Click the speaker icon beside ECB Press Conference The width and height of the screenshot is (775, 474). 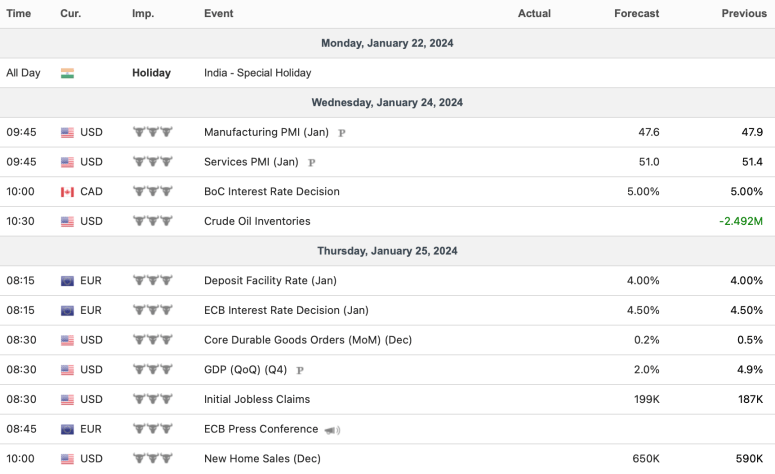(x=332, y=430)
